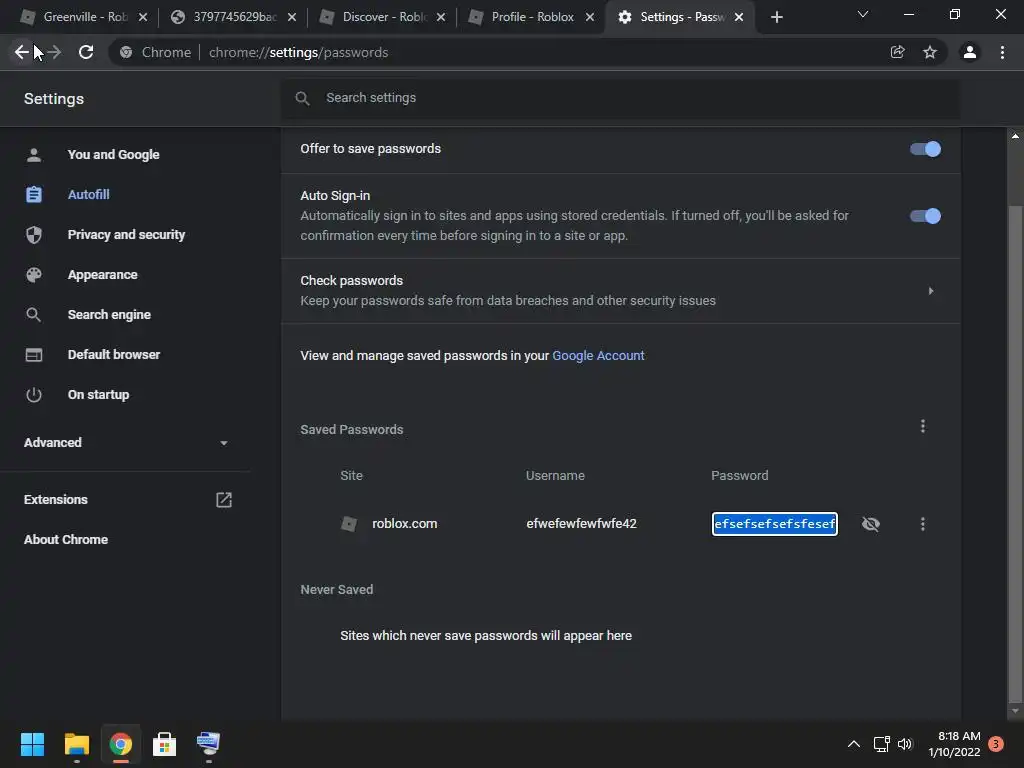This screenshot has height=768, width=1024.
Task: Open the Chrome profile avatar menu
Action: click(970, 52)
